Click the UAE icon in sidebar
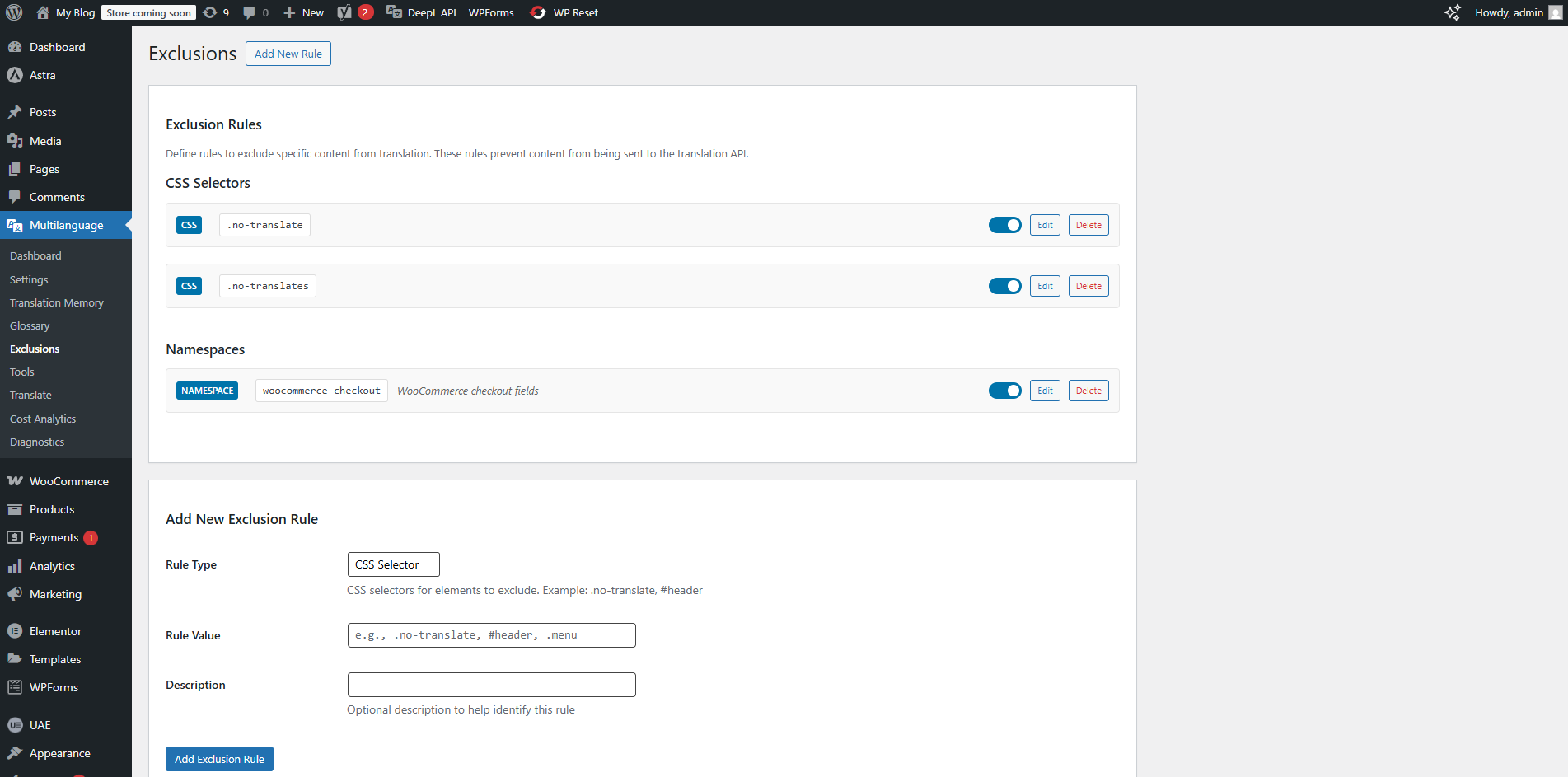 [15, 725]
